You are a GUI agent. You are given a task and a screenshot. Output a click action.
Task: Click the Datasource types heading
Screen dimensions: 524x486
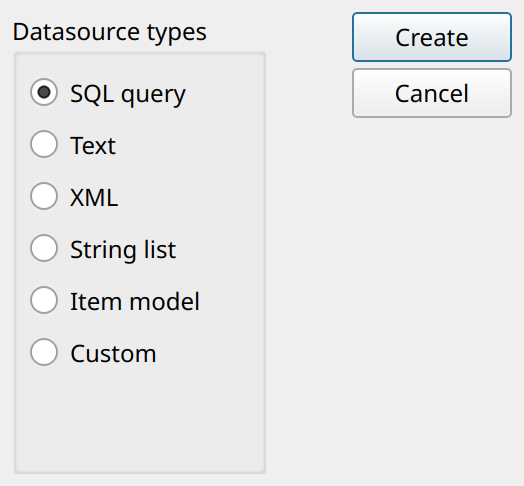[110, 33]
